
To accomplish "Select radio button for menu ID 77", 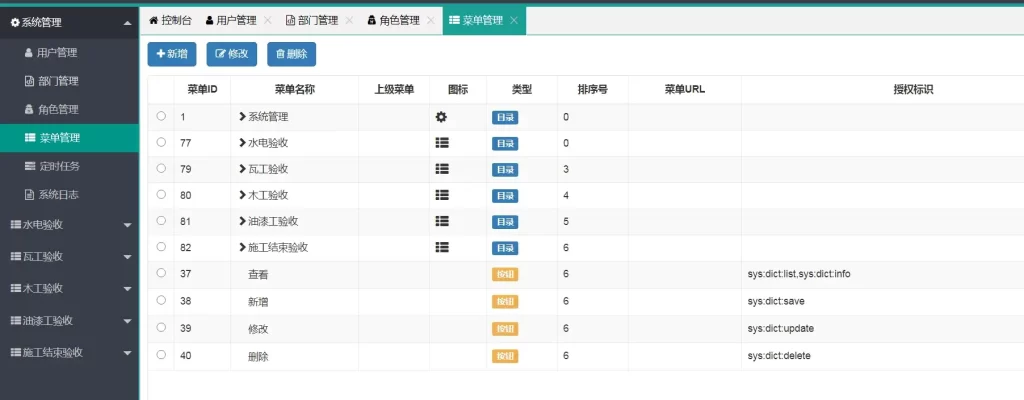I will [x=161, y=142].
